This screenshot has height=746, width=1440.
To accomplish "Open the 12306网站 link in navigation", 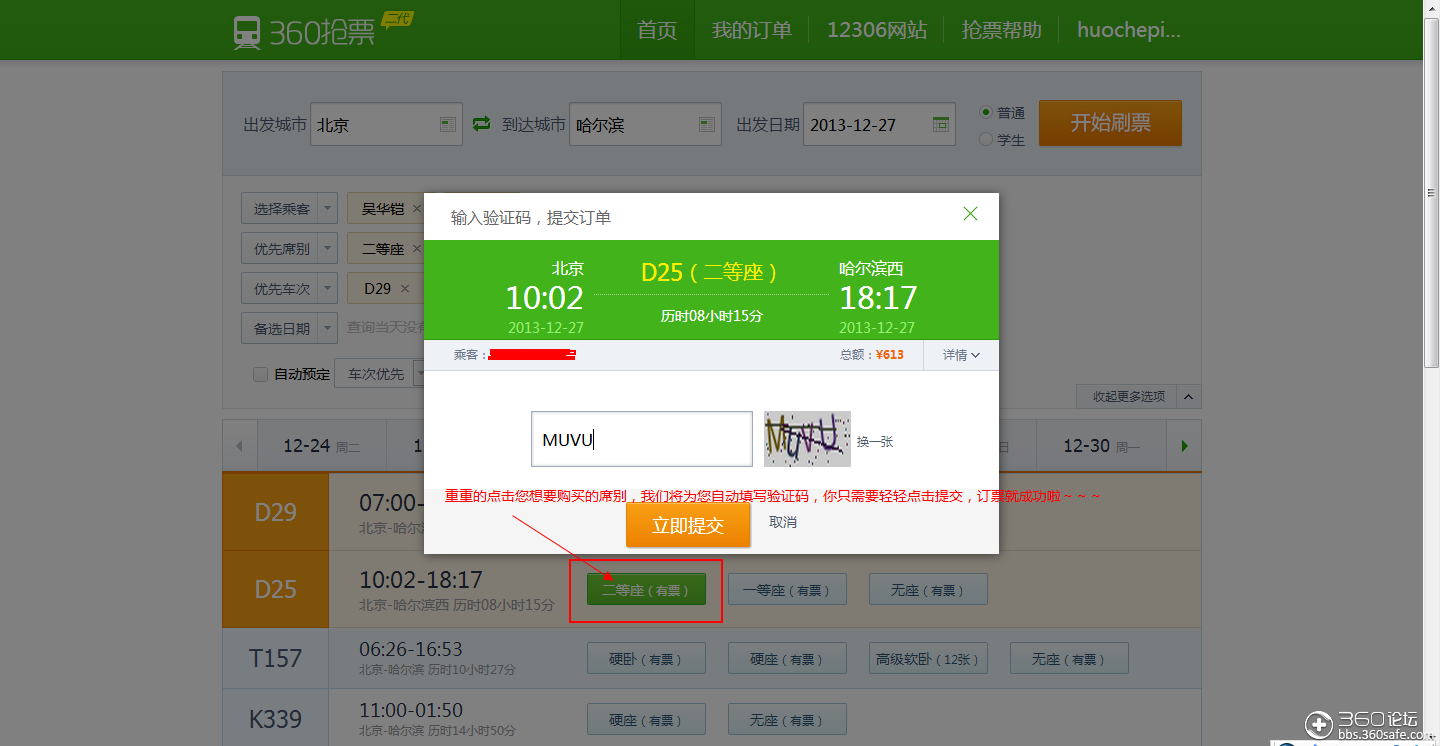I will [x=877, y=30].
